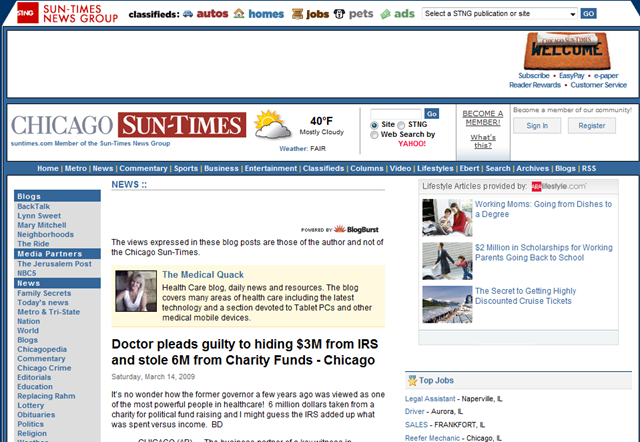
Task: Click the e-paper link
Action: [x=606, y=76]
